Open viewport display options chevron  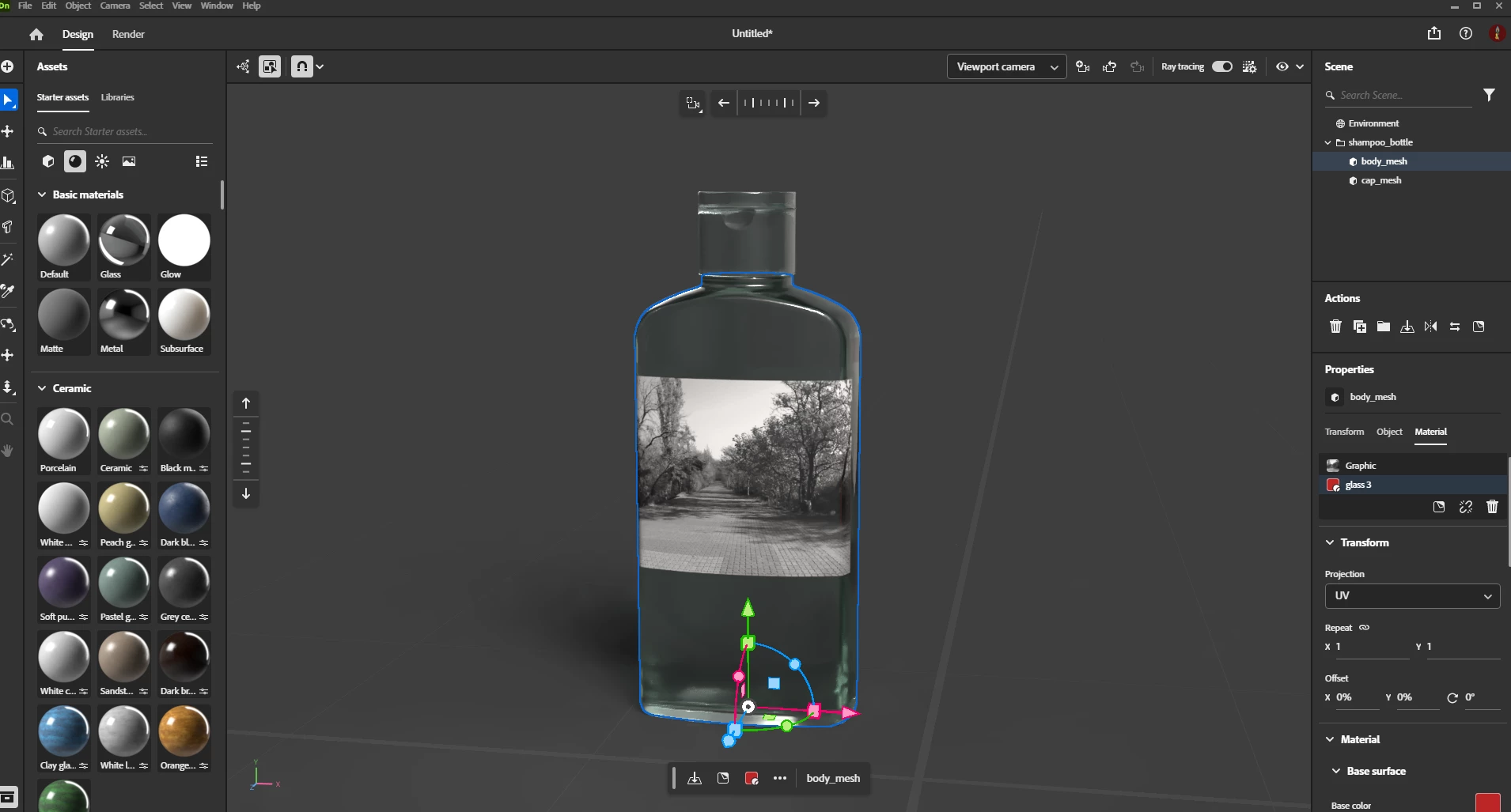click(x=1300, y=66)
